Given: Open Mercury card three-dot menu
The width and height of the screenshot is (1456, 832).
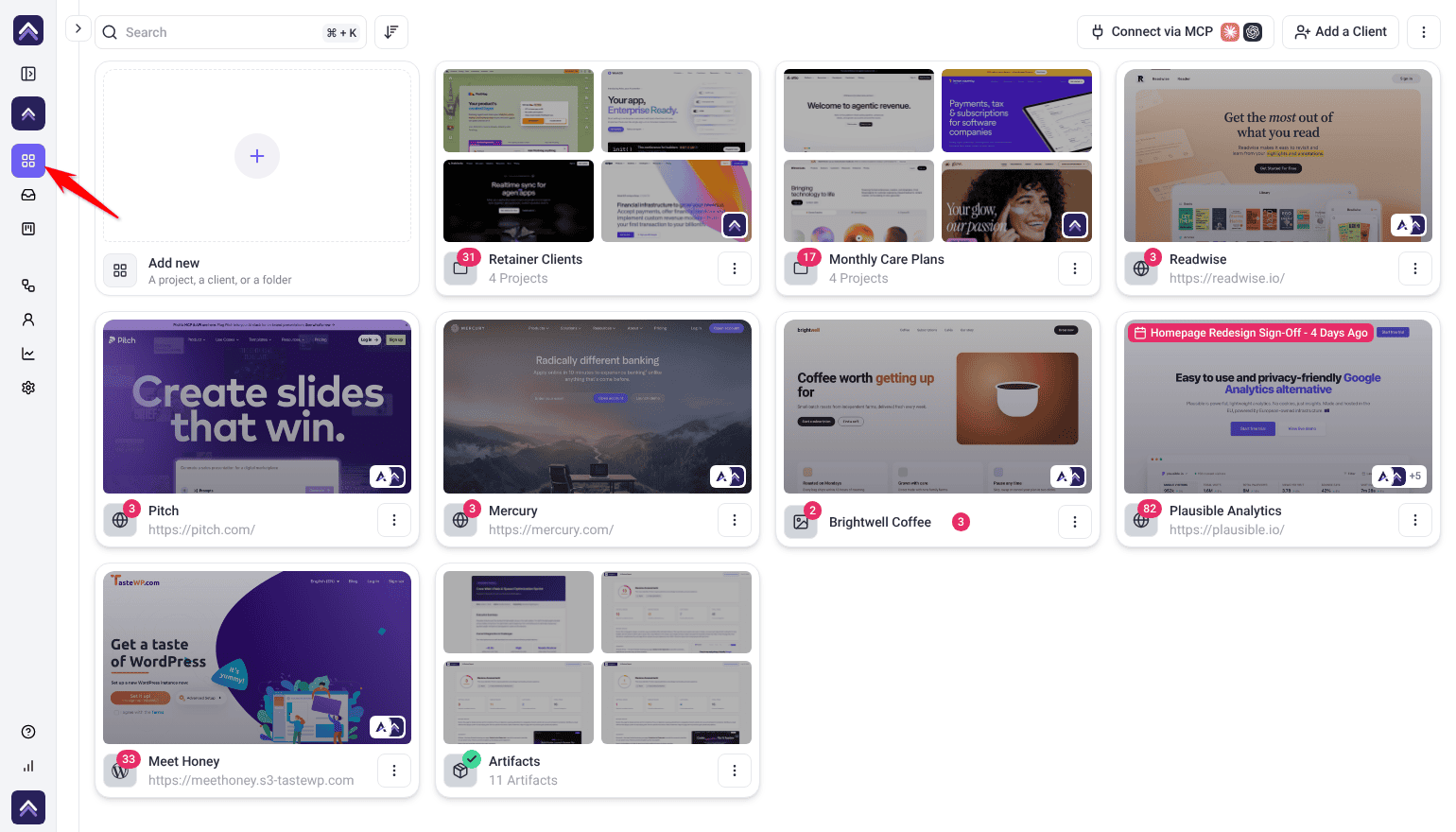Looking at the screenshot, I should click(x=735, y=520).
